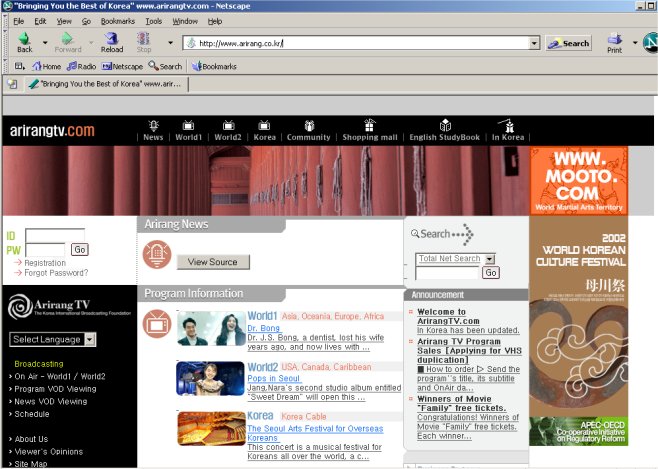
Task: Click the site search Go button
Action: (491, 273)
